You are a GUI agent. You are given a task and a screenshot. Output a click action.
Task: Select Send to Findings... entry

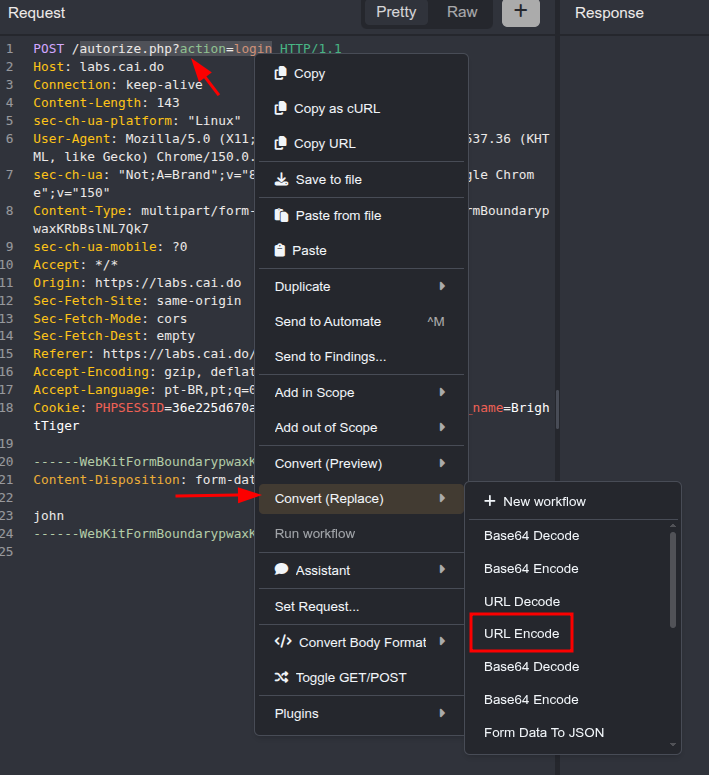point(361,357)
